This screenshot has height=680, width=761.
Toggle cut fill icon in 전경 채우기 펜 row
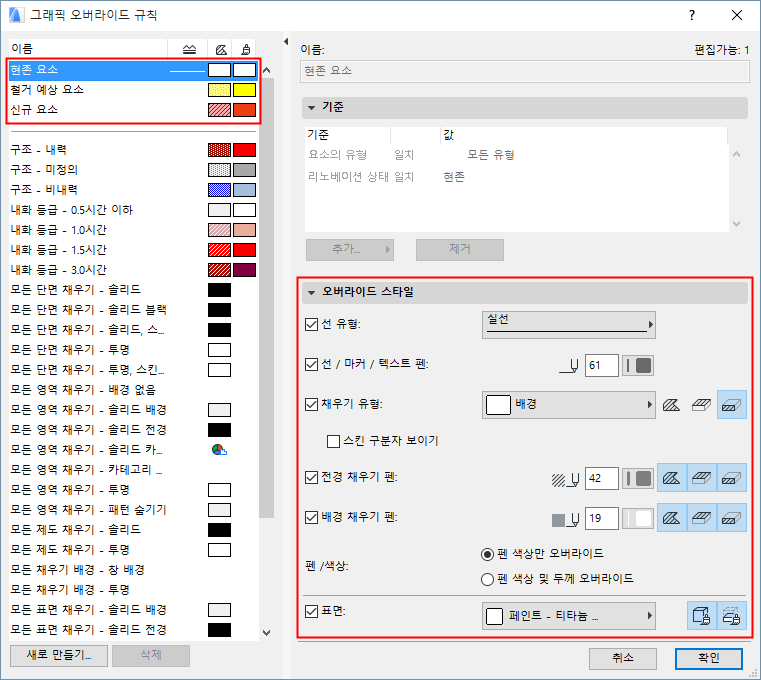point(731,478)
